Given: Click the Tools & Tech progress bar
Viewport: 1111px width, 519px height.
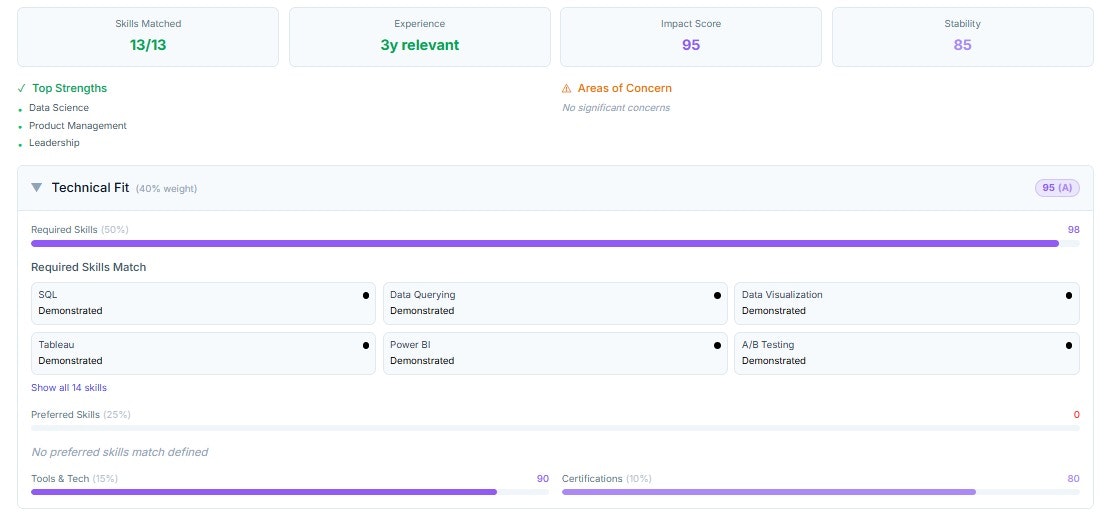Looking at the screenshot, I should tap(290, 492).
